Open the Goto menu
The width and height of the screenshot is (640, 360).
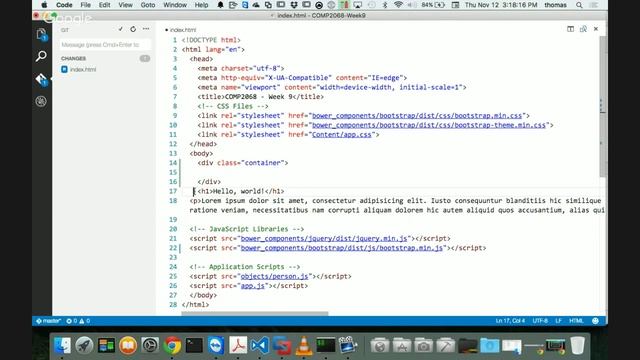[148, 5]
